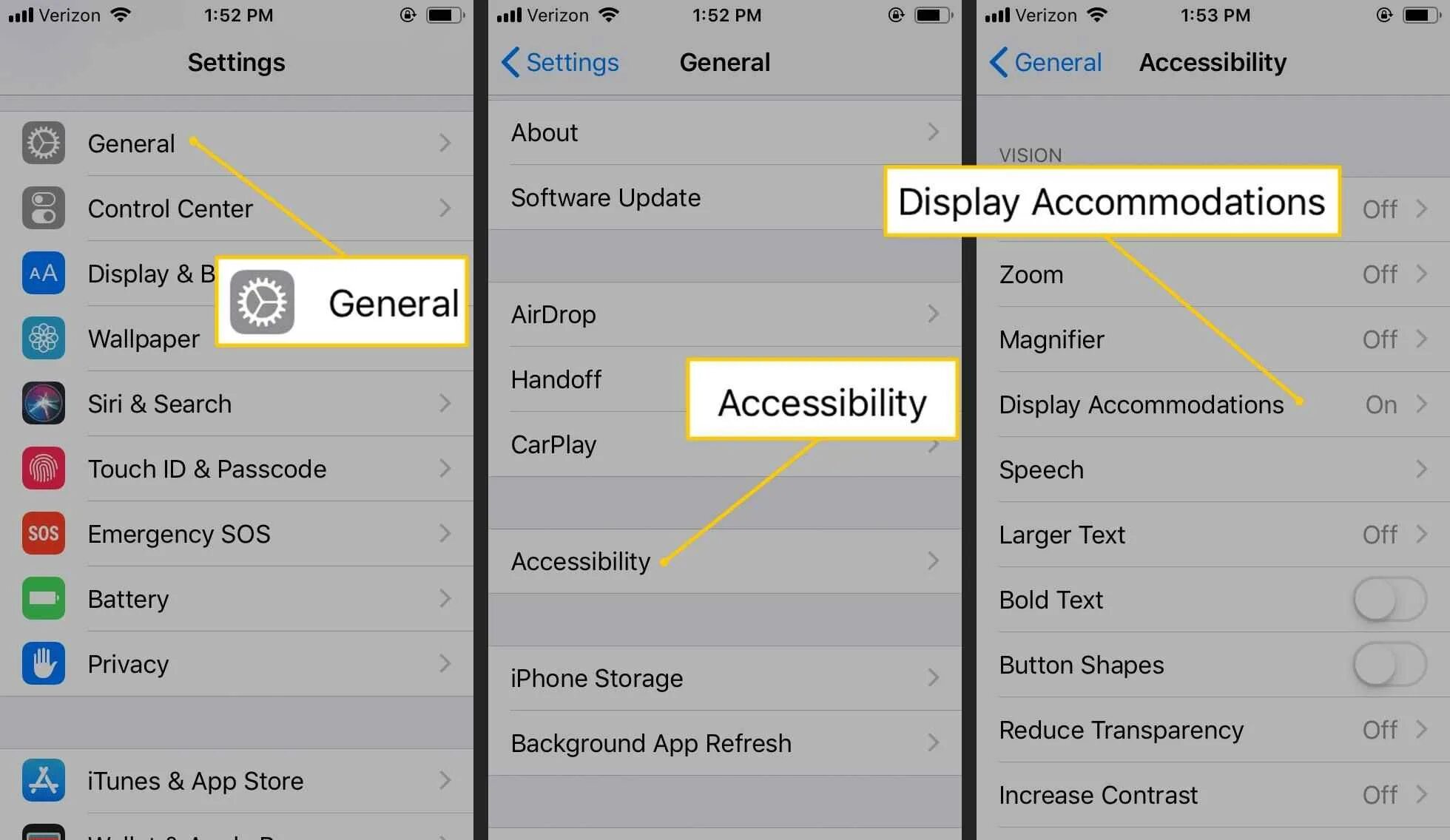
Task: Toggle Button Shapes switch
Action: pyautogui.click(x=1390, y=664)
